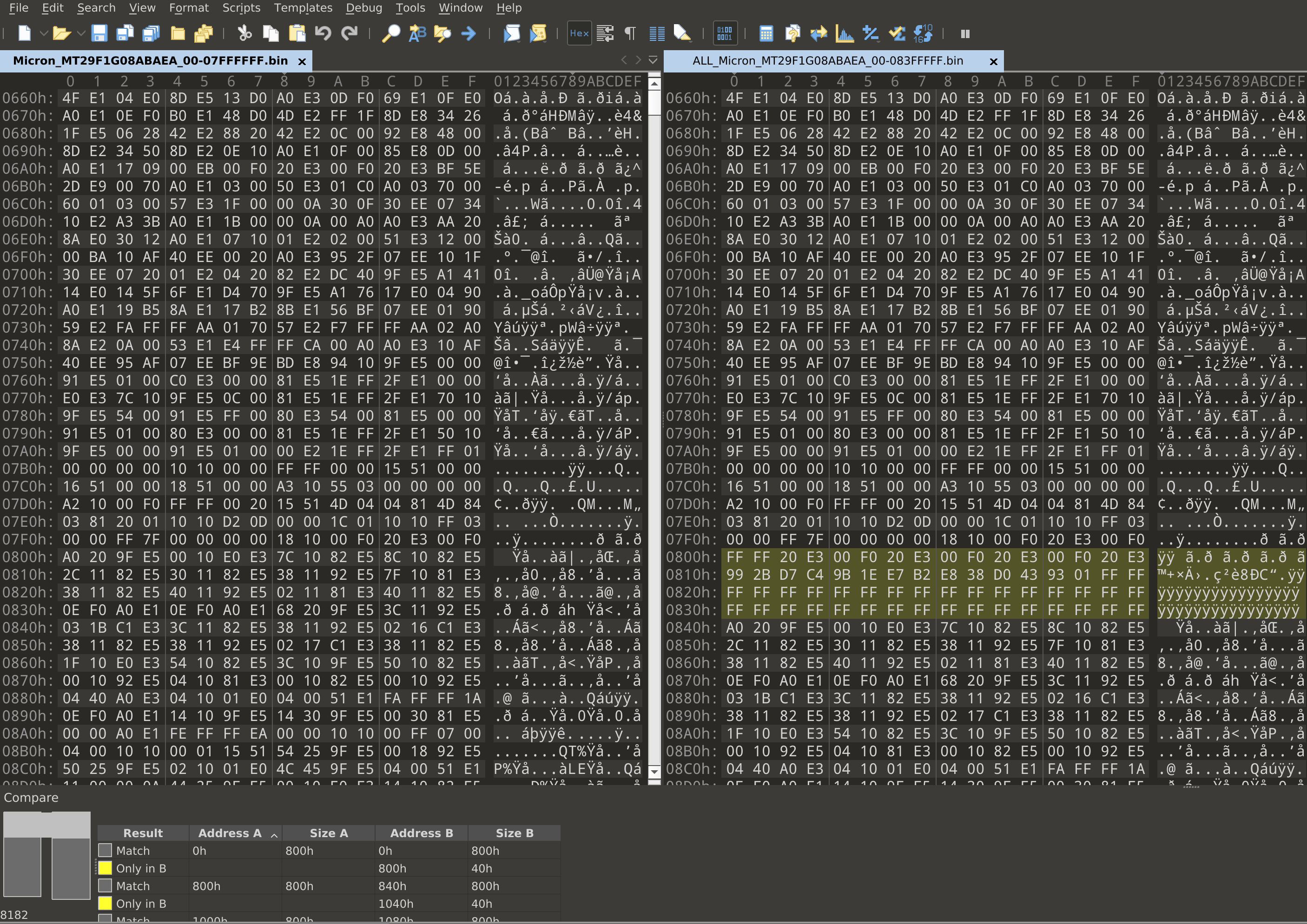
Task: Click the tab bar right arrow
Action: tap(638, 60)
